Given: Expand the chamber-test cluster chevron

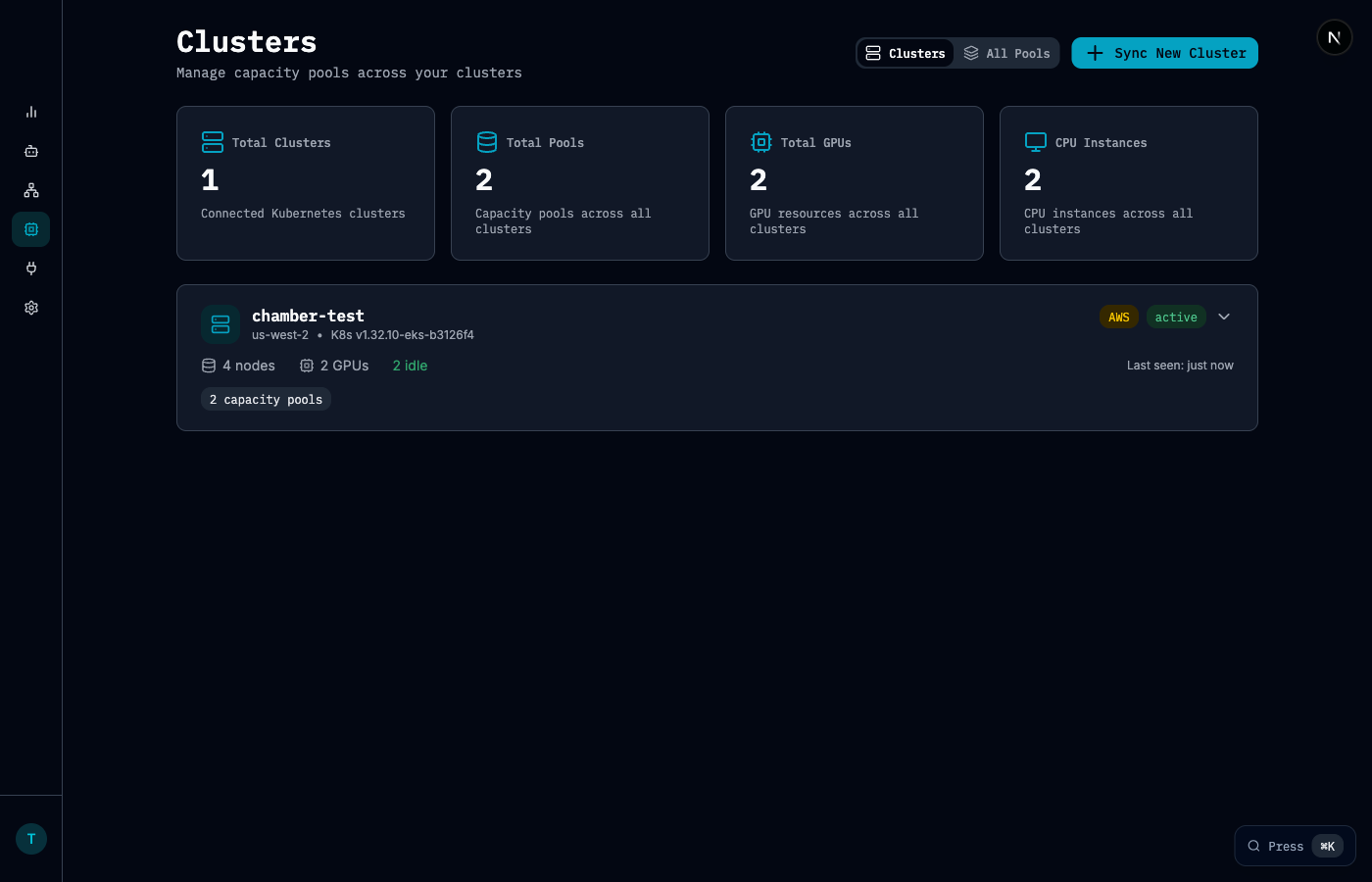Looking at the screenshot, I should click(x=1224, y=317).
